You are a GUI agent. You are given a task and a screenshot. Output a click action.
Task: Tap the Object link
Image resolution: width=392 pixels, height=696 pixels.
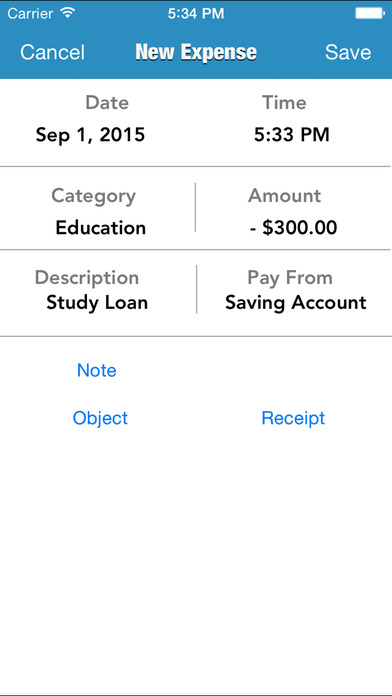[x=100, y=418]
